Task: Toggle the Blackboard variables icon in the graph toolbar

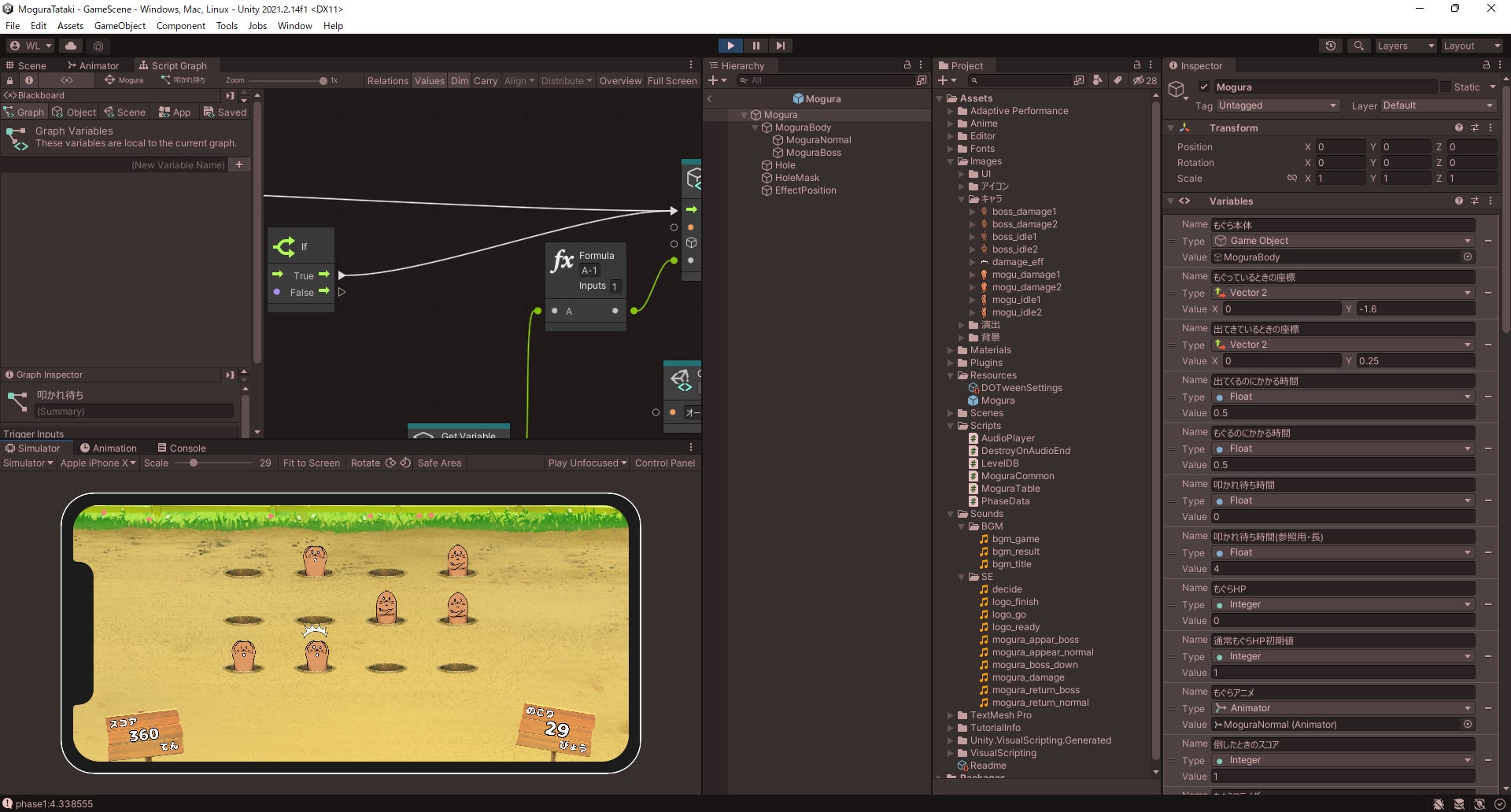Action: [x=67, y=80]
